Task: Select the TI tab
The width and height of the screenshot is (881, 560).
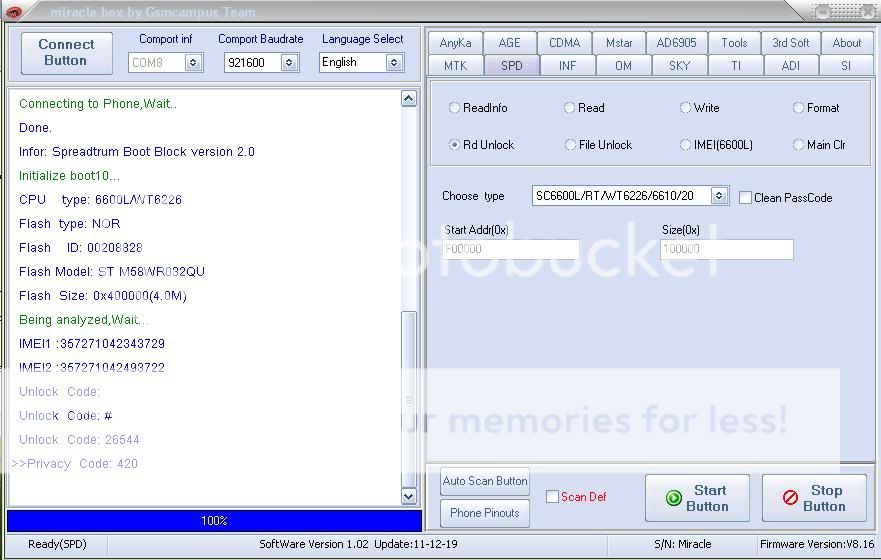Action: pyautogui.click(x=735, y=66)
